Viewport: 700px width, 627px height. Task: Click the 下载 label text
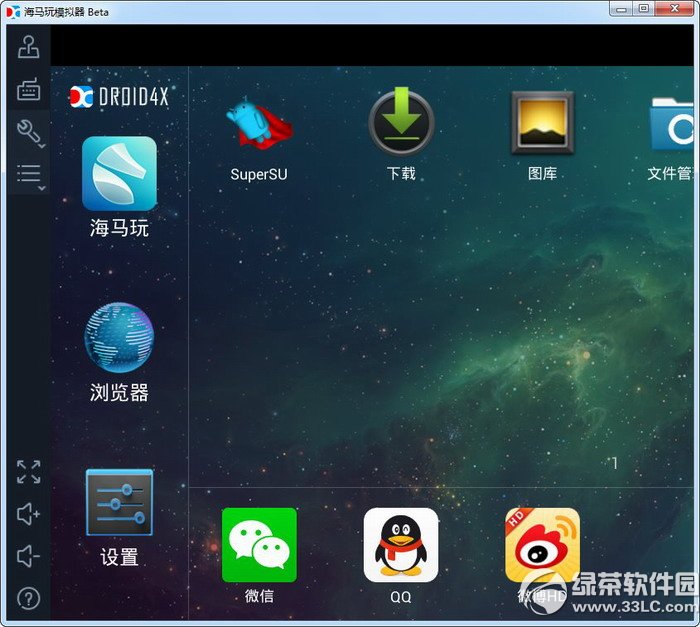click(401, 173)
